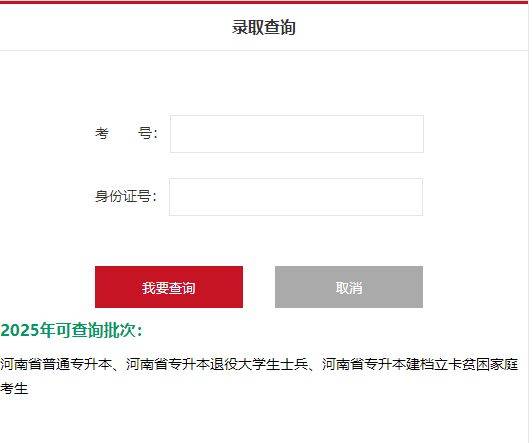Click the trailing 考生 text on last line
Viewport: 532px width, 443px height.
14,388
